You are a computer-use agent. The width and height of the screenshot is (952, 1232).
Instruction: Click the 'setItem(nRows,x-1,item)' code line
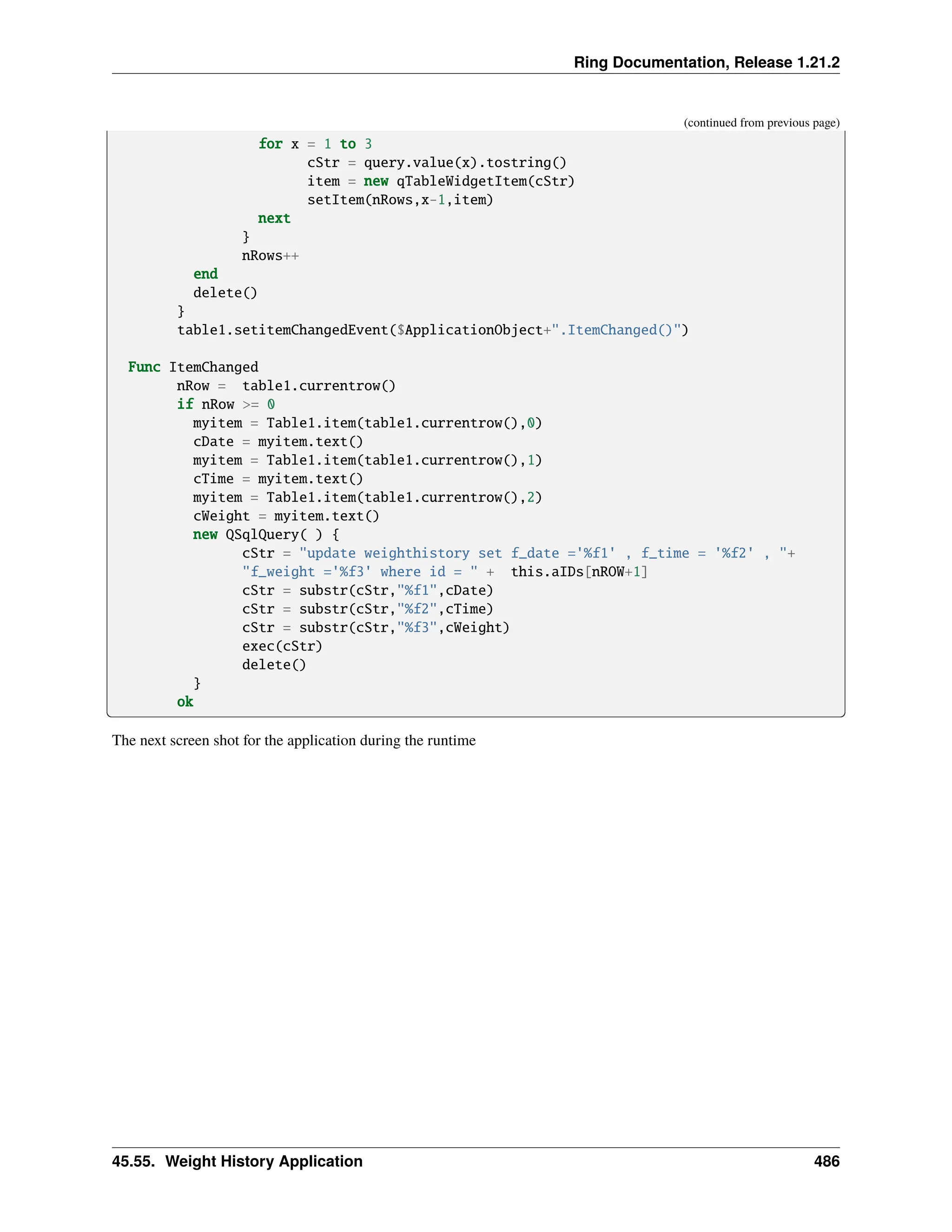pyautogui.click(x=400, y=200)
